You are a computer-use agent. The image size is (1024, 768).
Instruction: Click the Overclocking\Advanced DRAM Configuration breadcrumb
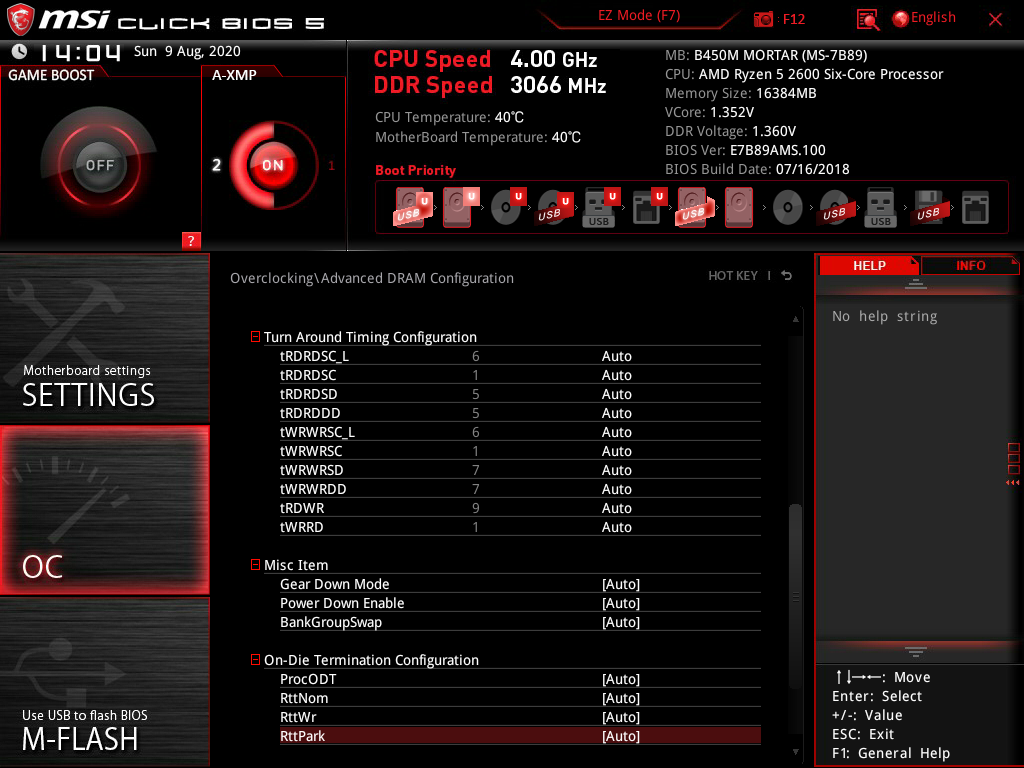click(x=372, y=278)
